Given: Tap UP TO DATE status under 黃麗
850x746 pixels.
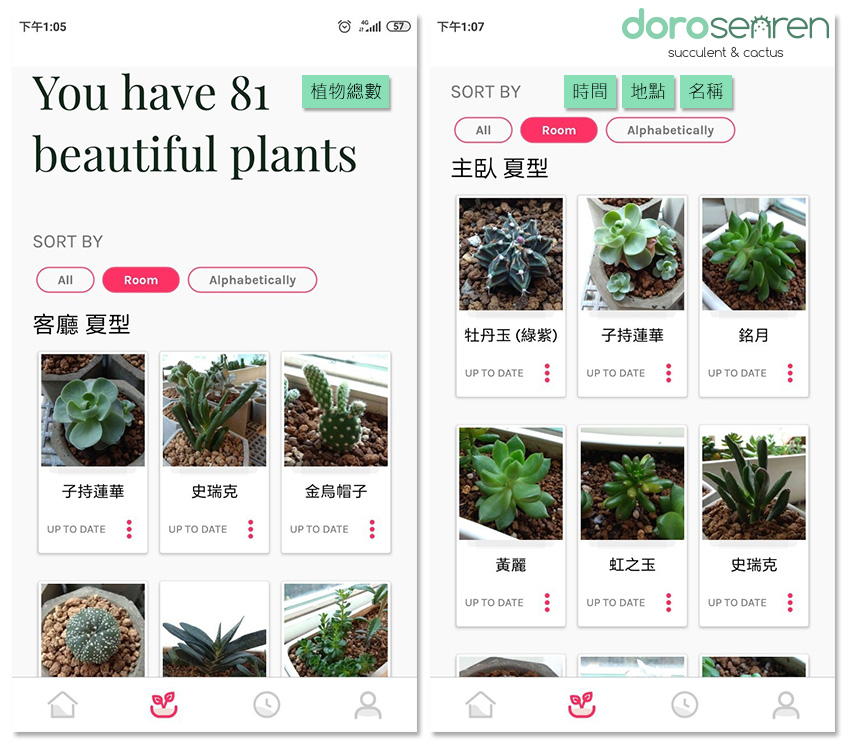Looking at the screenshot, I should click(494, 602).
